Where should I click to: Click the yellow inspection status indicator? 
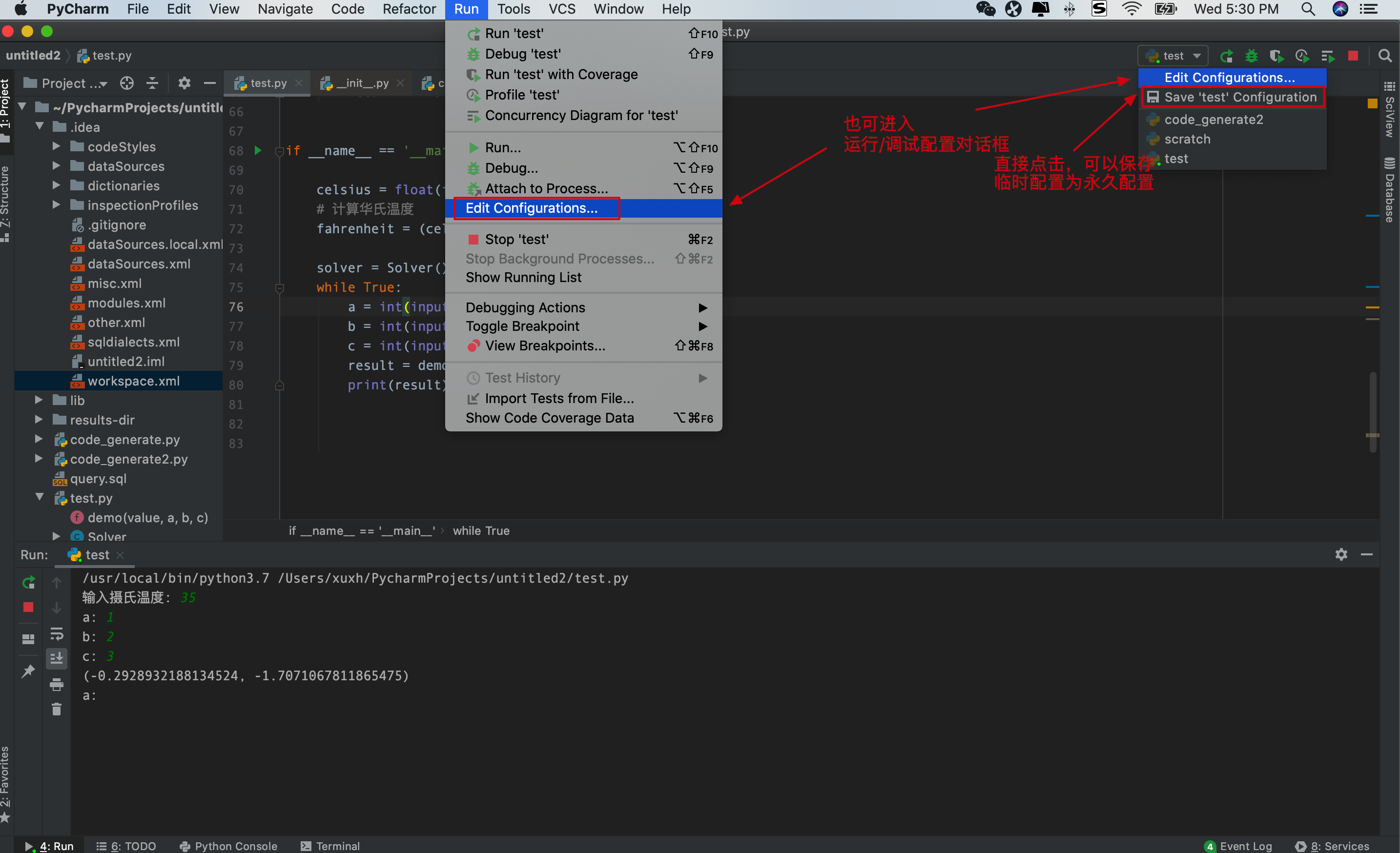pyautogui.click(x=1372, y=103)
